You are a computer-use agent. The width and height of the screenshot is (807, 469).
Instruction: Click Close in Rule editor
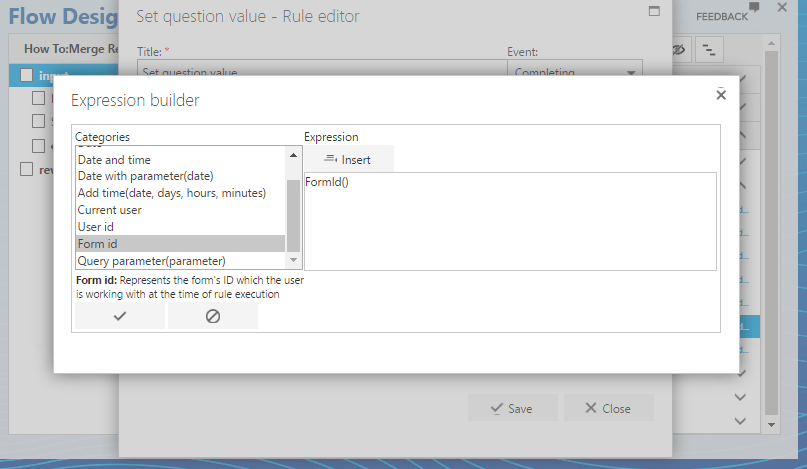pos(609,408)
